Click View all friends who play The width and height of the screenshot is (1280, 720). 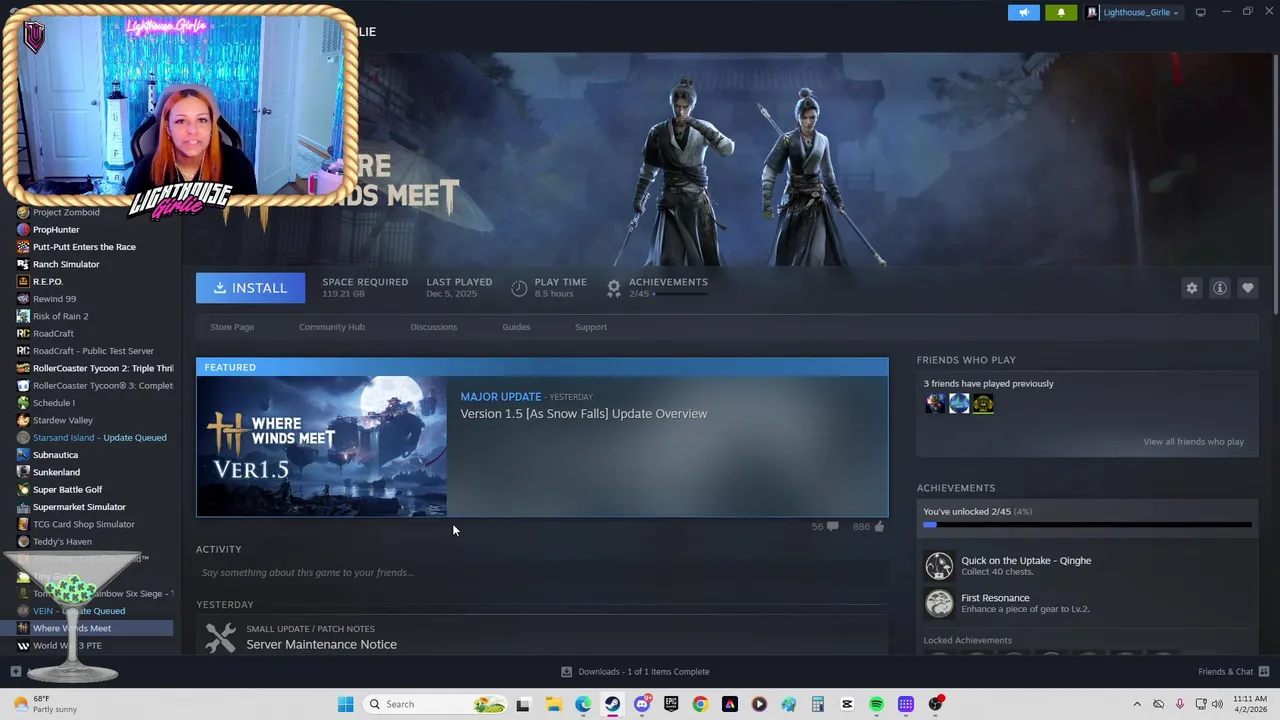pos(1193,442)
